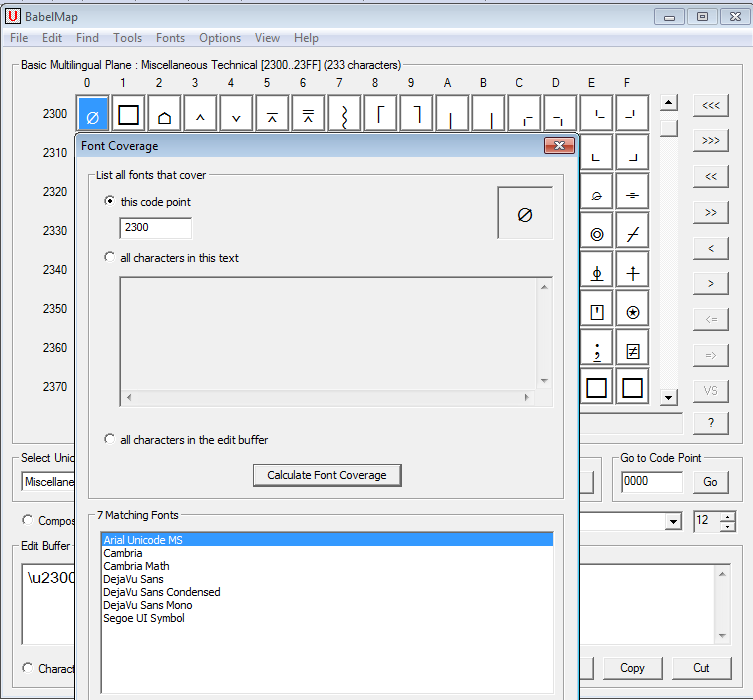This screenshot has height=700, width=753.
Task: Decrease font size with the down stepper
Action: pyautogui.click(x=728, y=527)
